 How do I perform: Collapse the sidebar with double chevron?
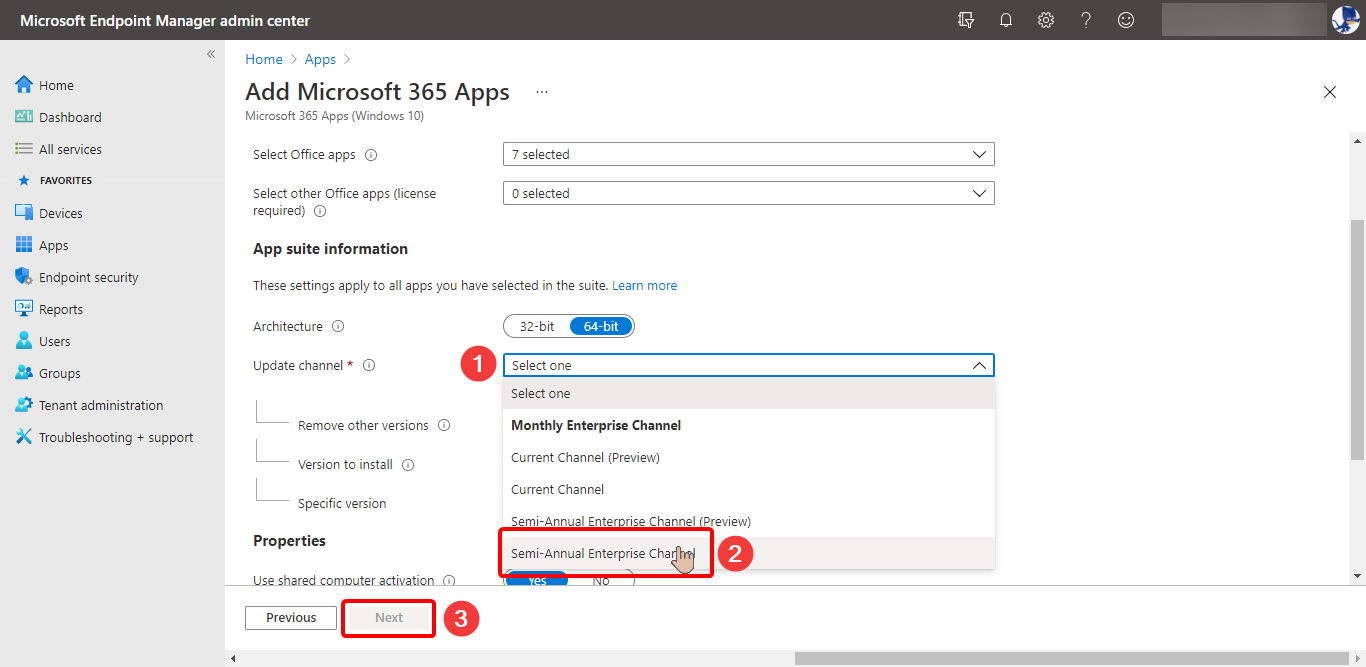click(211, 54)
